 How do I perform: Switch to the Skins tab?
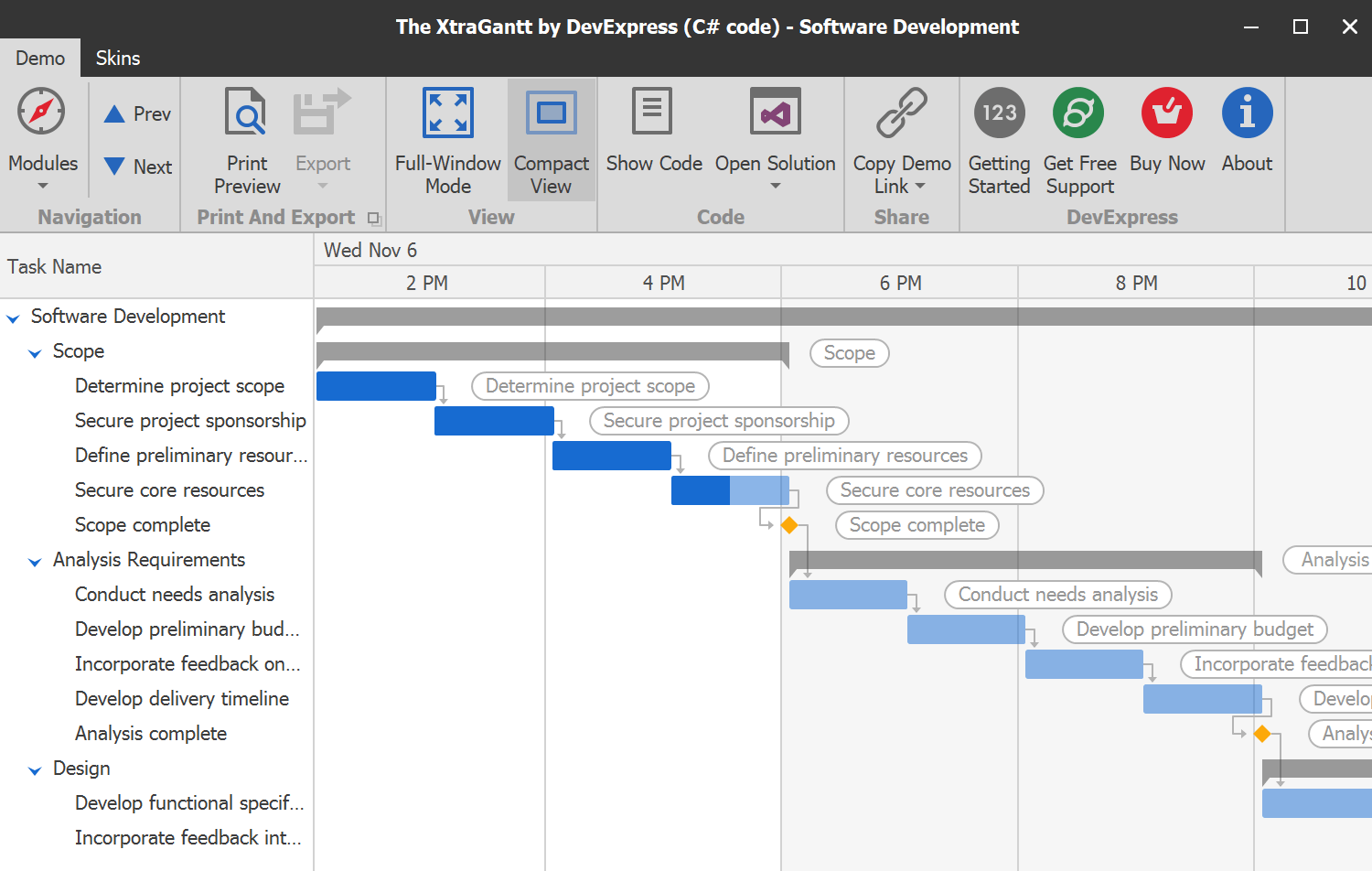pyautogui.click(x=117, y=57)
